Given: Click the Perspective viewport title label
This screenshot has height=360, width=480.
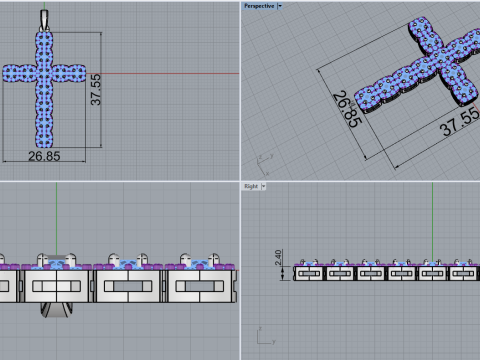Looking at the screenshot, I should pyautogui.click(x=259, y=6).
